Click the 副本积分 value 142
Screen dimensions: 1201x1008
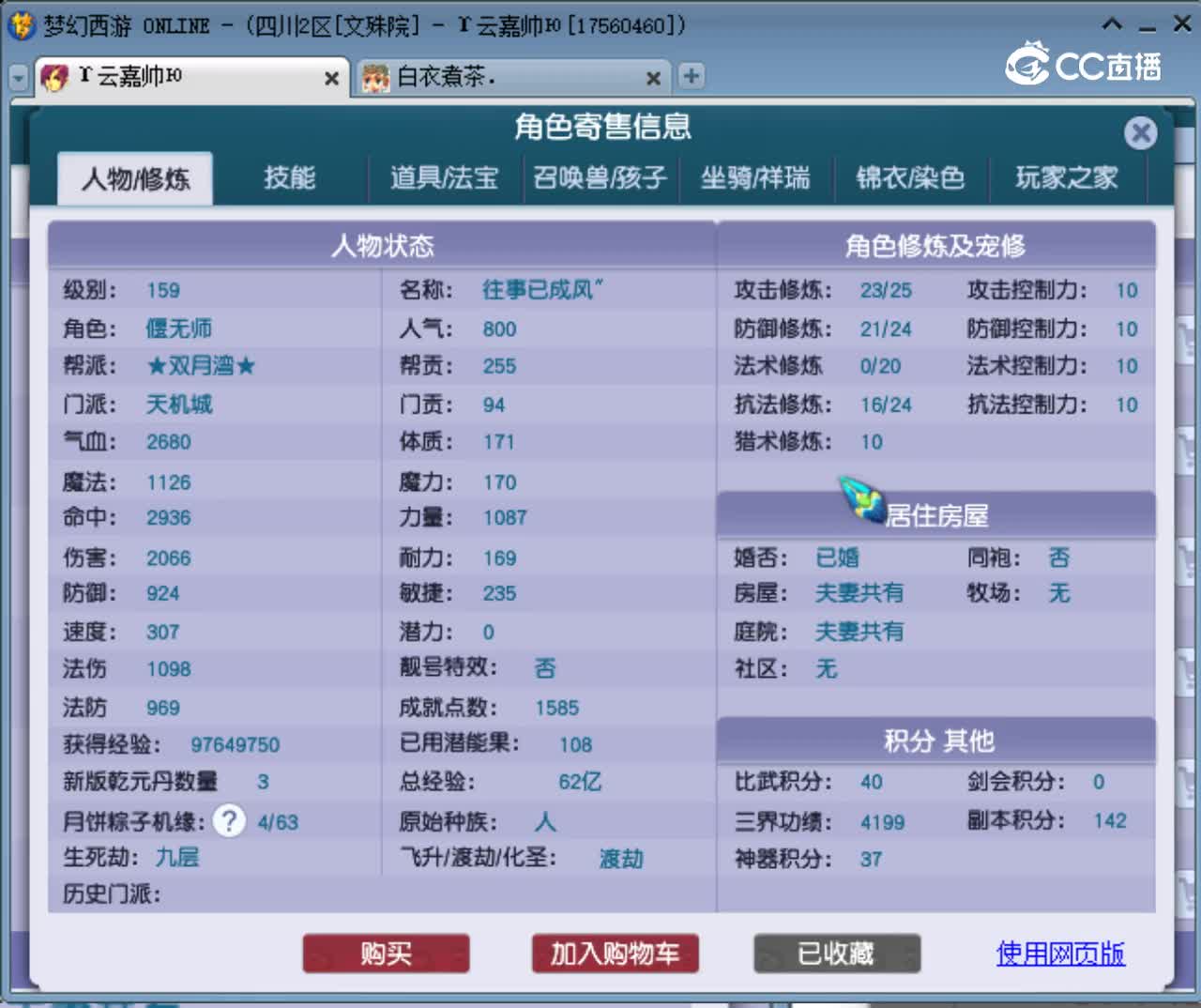[x=1110, y=820]
